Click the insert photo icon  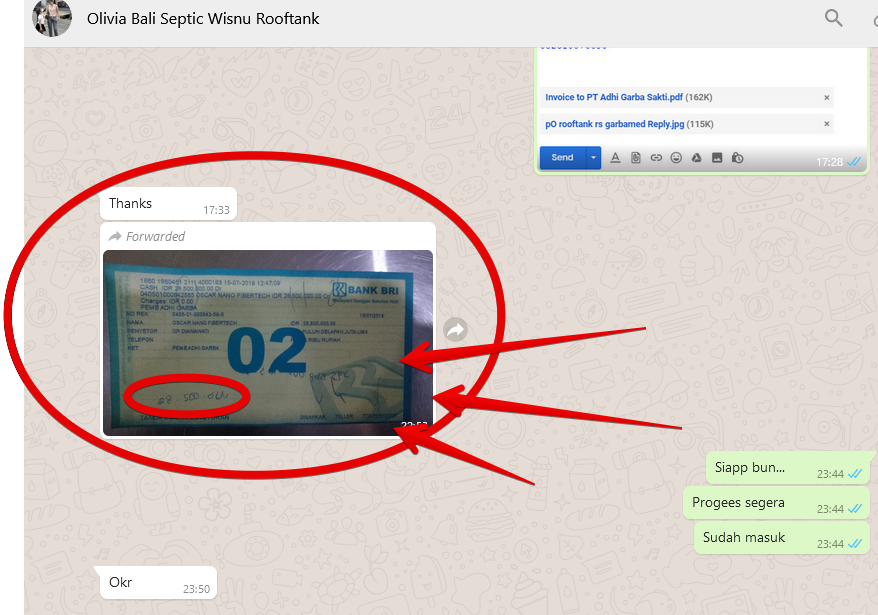(x=717, y=157)
